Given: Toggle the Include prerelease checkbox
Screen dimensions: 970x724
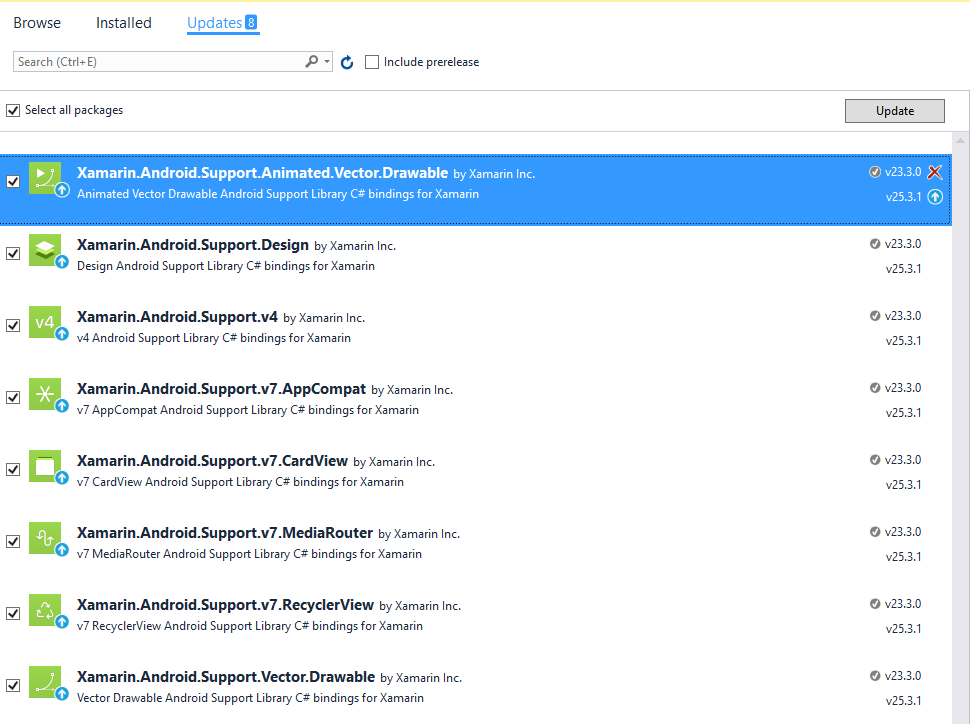Looking at the screenshot, I should coord(372,62).
